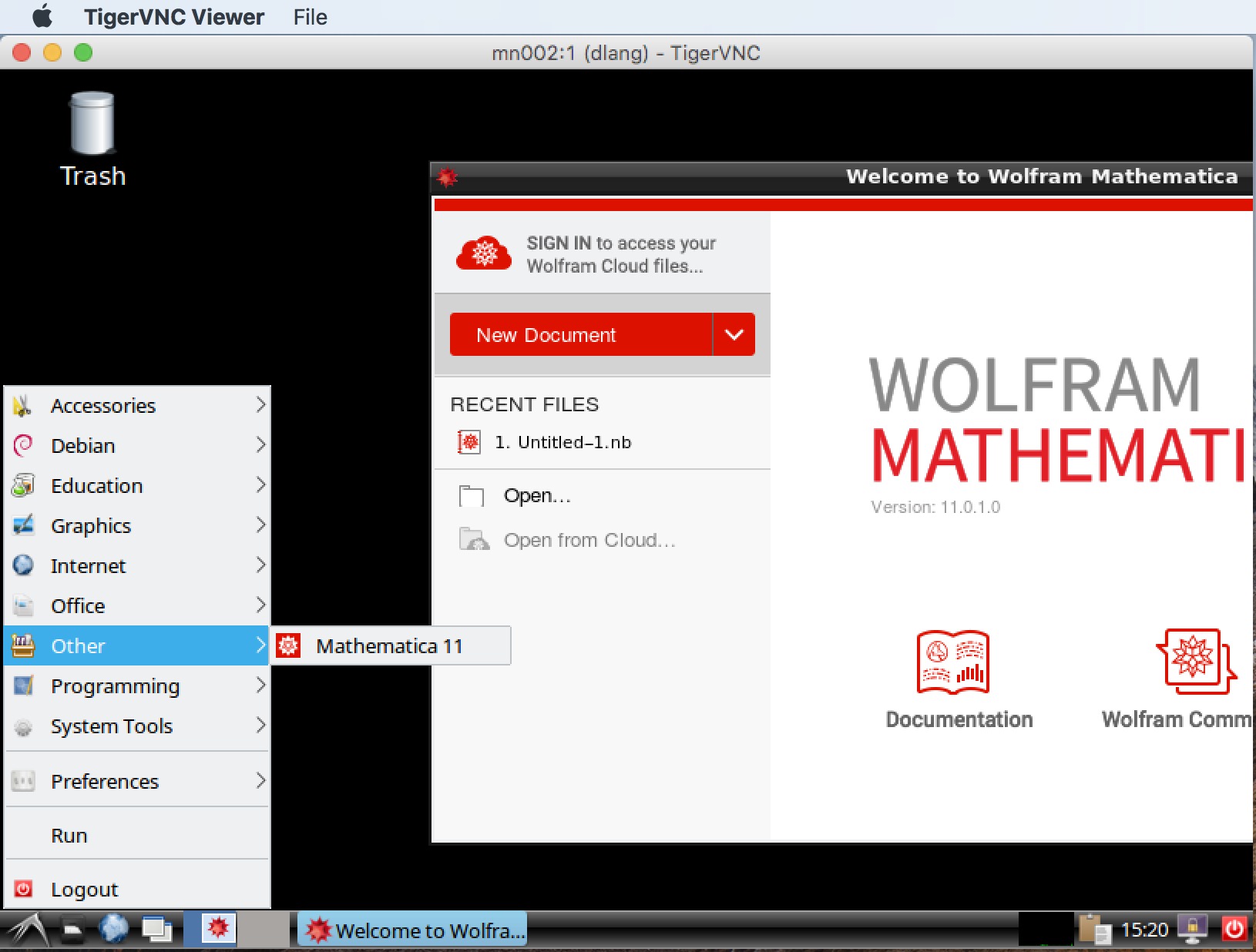The width and height of the screenshot is (1256, 952).
Task: Click the Untitled-1.nb notebook file icon
Action: pyautogui.click(x=469, y=442)
